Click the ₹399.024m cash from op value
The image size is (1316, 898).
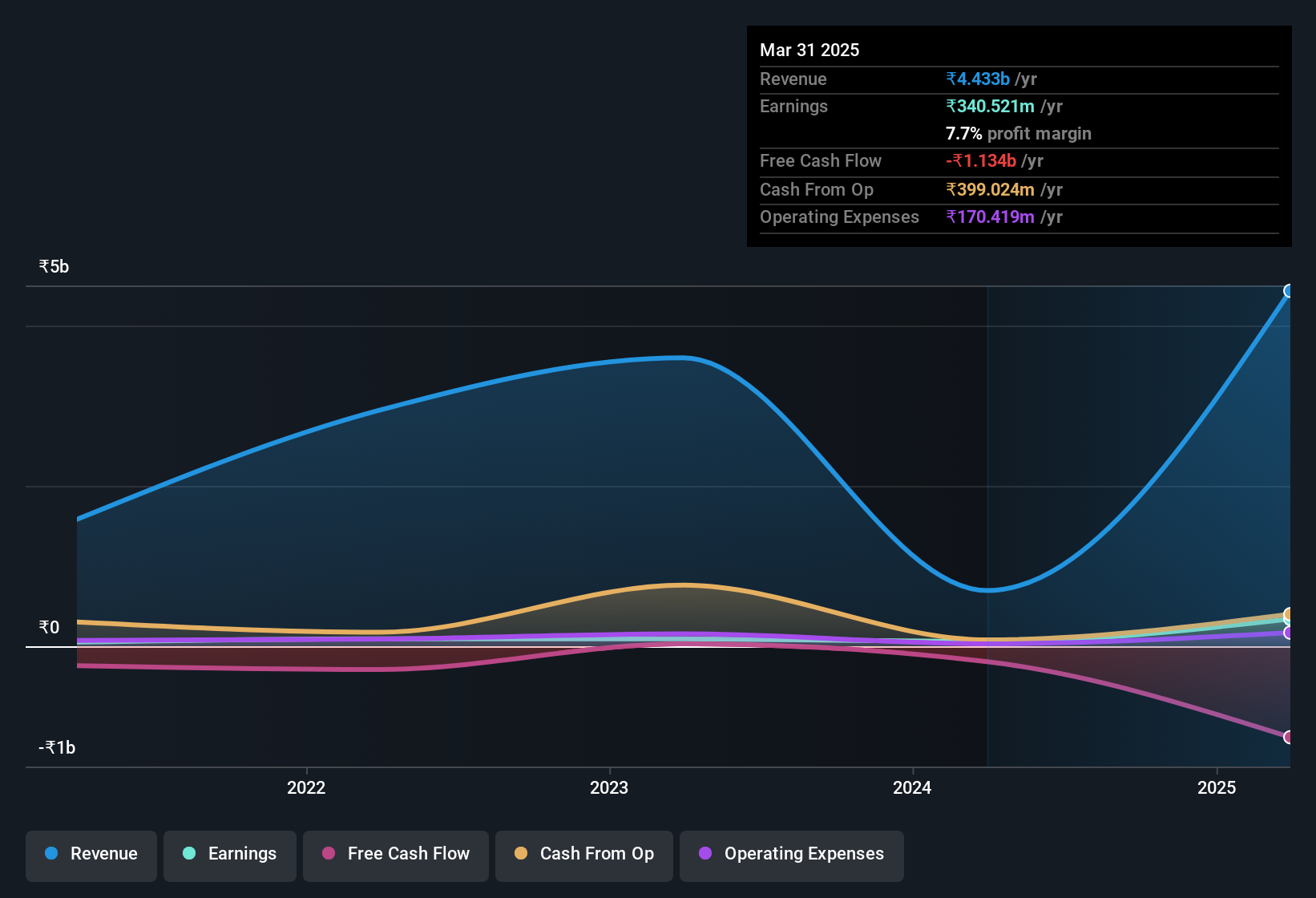click(991, 189)
